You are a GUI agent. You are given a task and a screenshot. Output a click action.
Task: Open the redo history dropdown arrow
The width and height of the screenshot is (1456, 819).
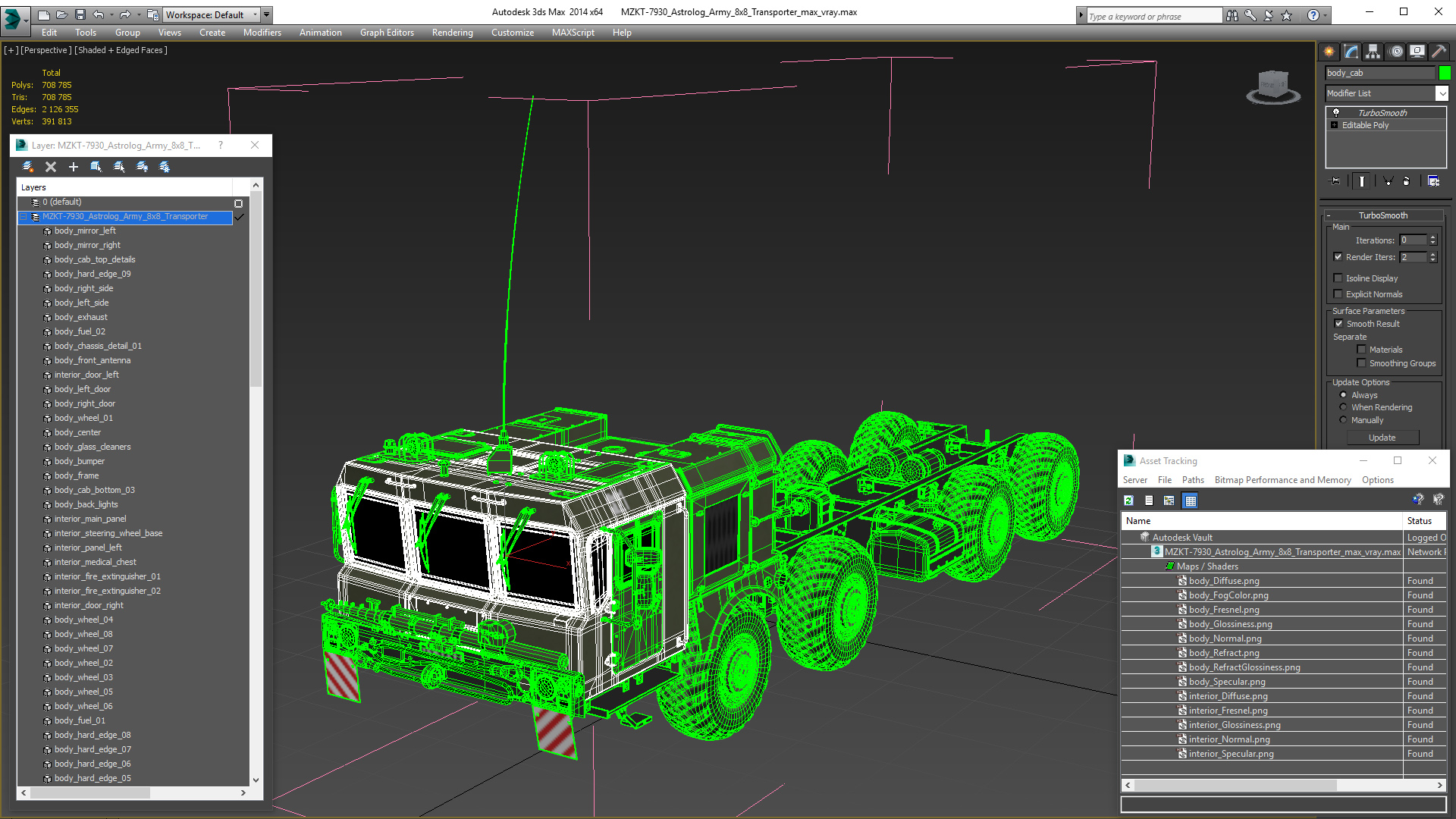pos(138,14)
